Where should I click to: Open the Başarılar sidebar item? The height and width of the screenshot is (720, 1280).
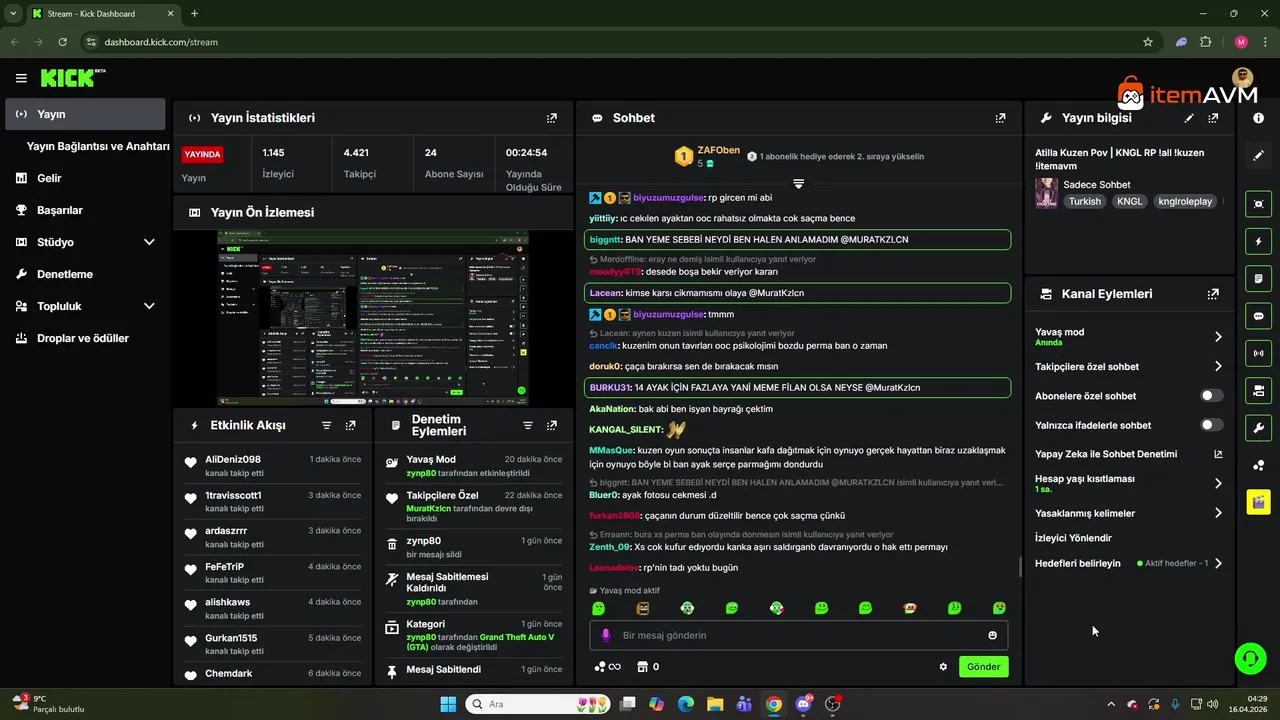pos(85,210)
